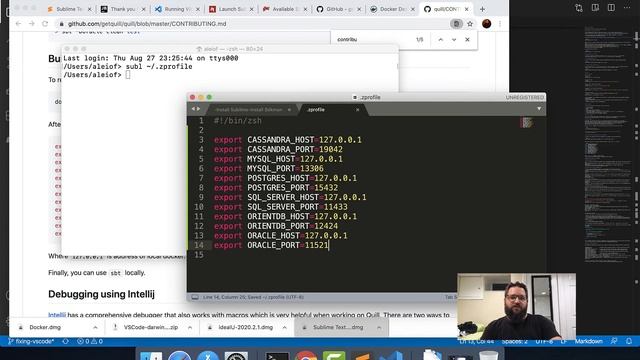Go forward in Chrome history

[32, 24]
